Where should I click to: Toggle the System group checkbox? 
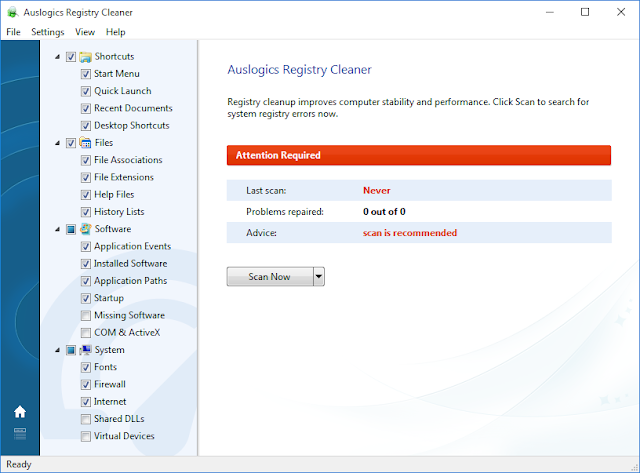point(71,350)
